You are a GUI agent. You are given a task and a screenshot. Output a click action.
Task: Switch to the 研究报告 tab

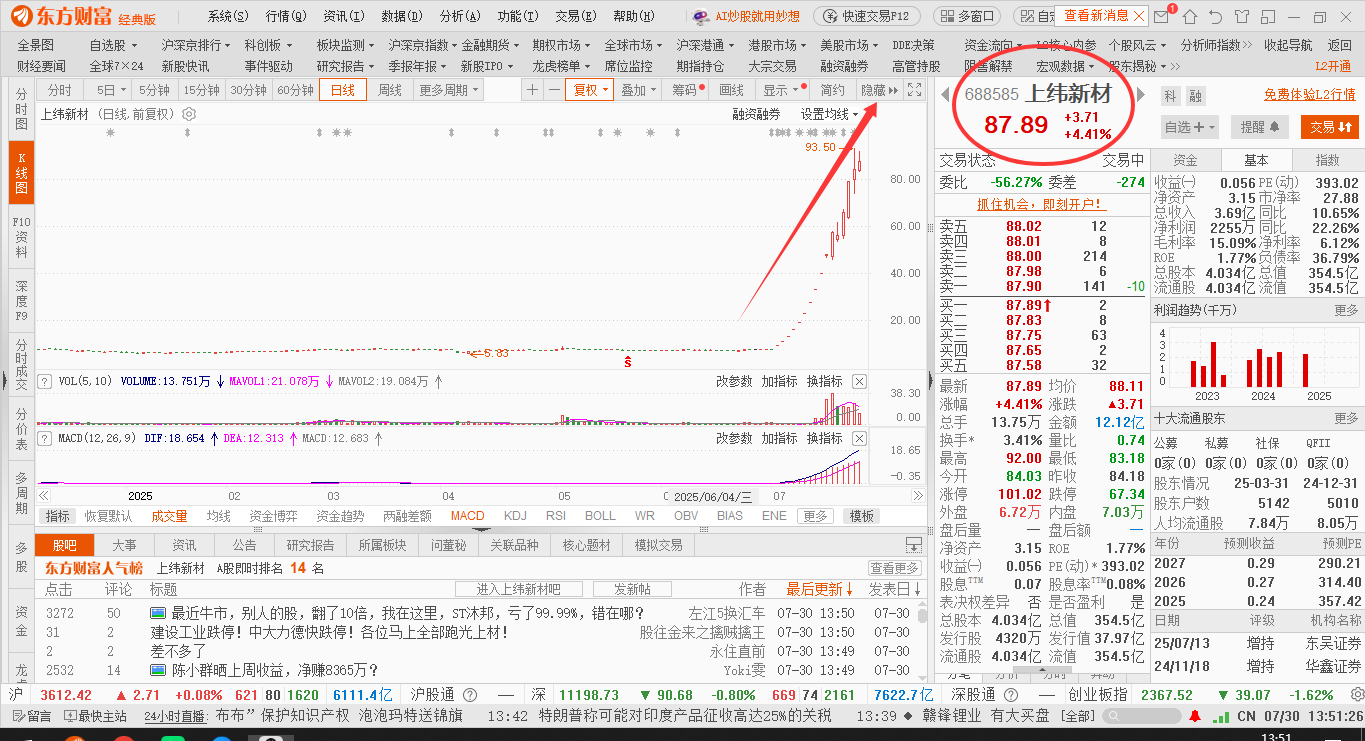click(310, 545)
